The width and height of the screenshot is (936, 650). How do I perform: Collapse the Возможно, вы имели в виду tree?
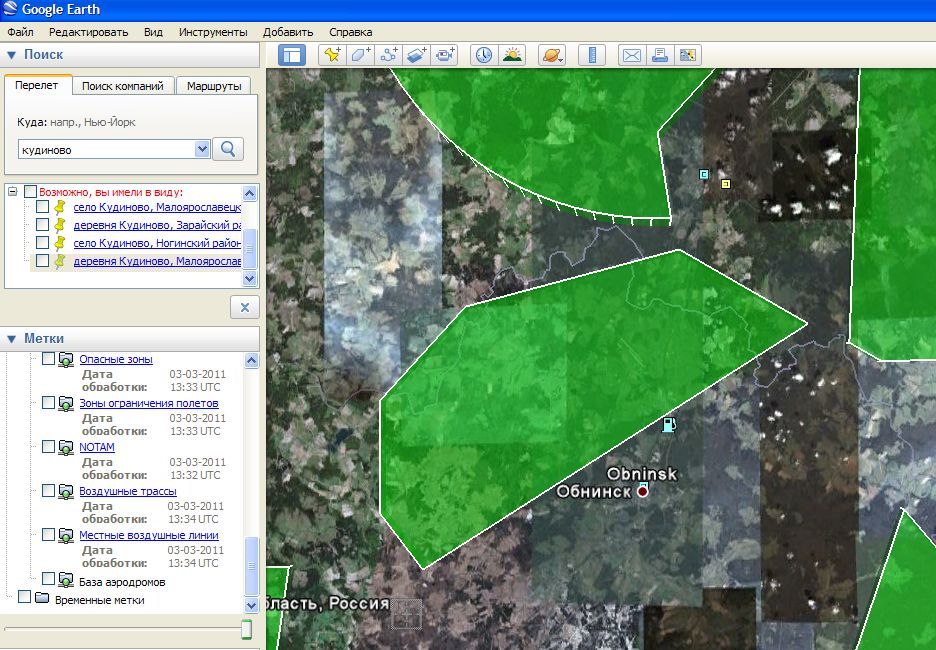tap(13, 192)
